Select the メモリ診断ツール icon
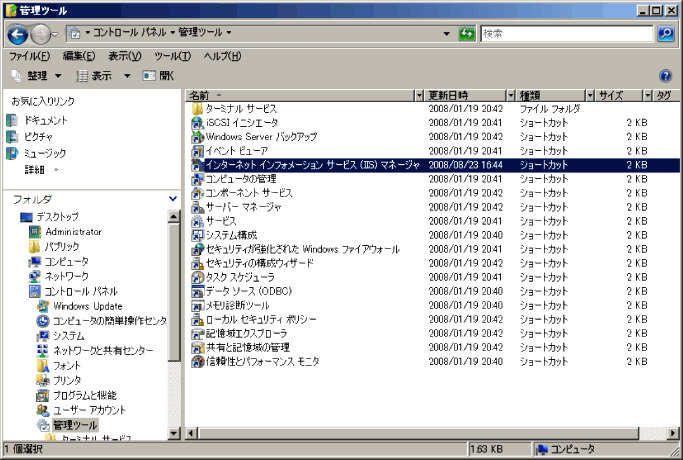The image size is (683, 460). (x=197, y=305)
